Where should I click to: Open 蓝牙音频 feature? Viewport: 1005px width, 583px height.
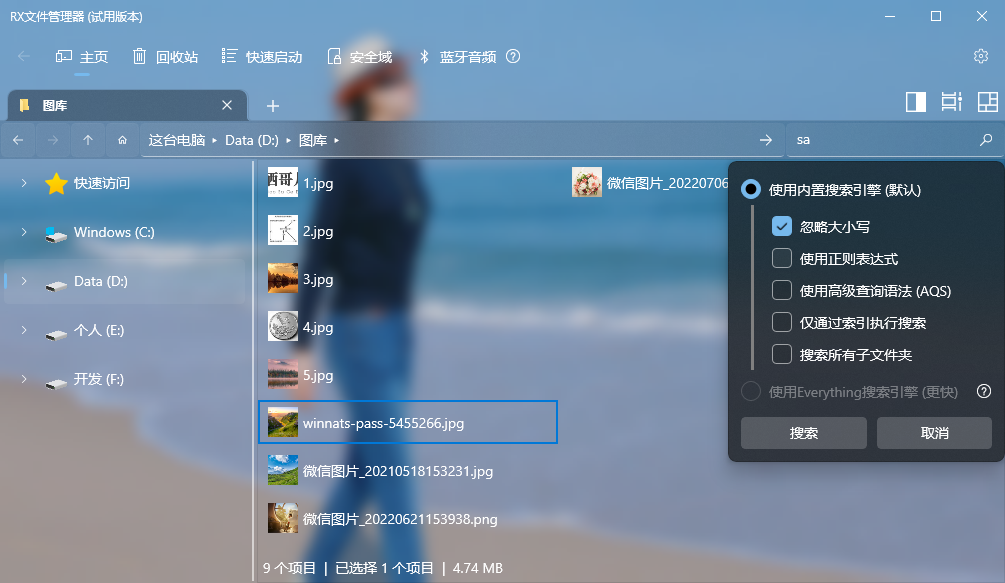tap(458, 57)
